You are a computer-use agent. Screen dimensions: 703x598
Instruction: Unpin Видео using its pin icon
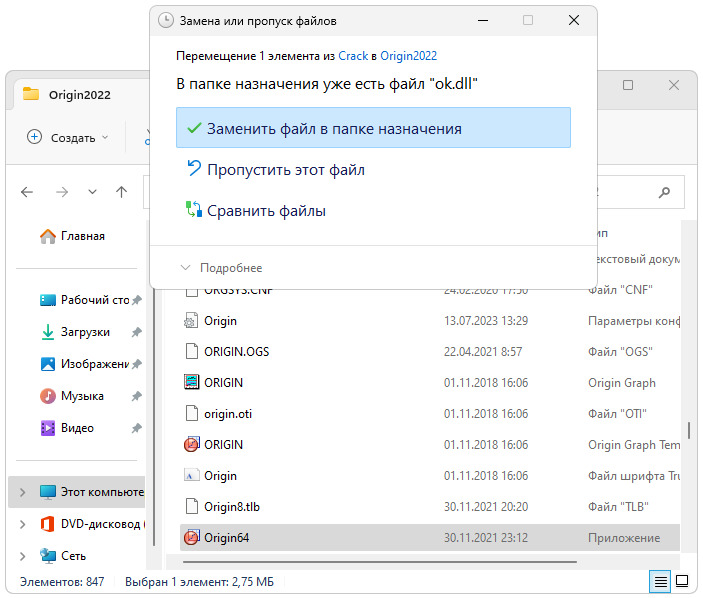(137, 429)
